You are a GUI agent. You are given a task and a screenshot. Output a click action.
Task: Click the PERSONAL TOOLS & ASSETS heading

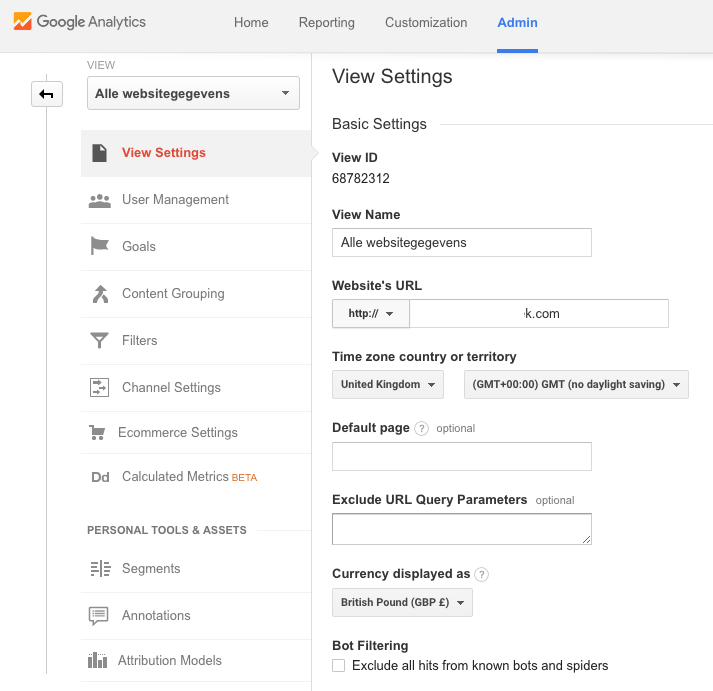[167, 530]
